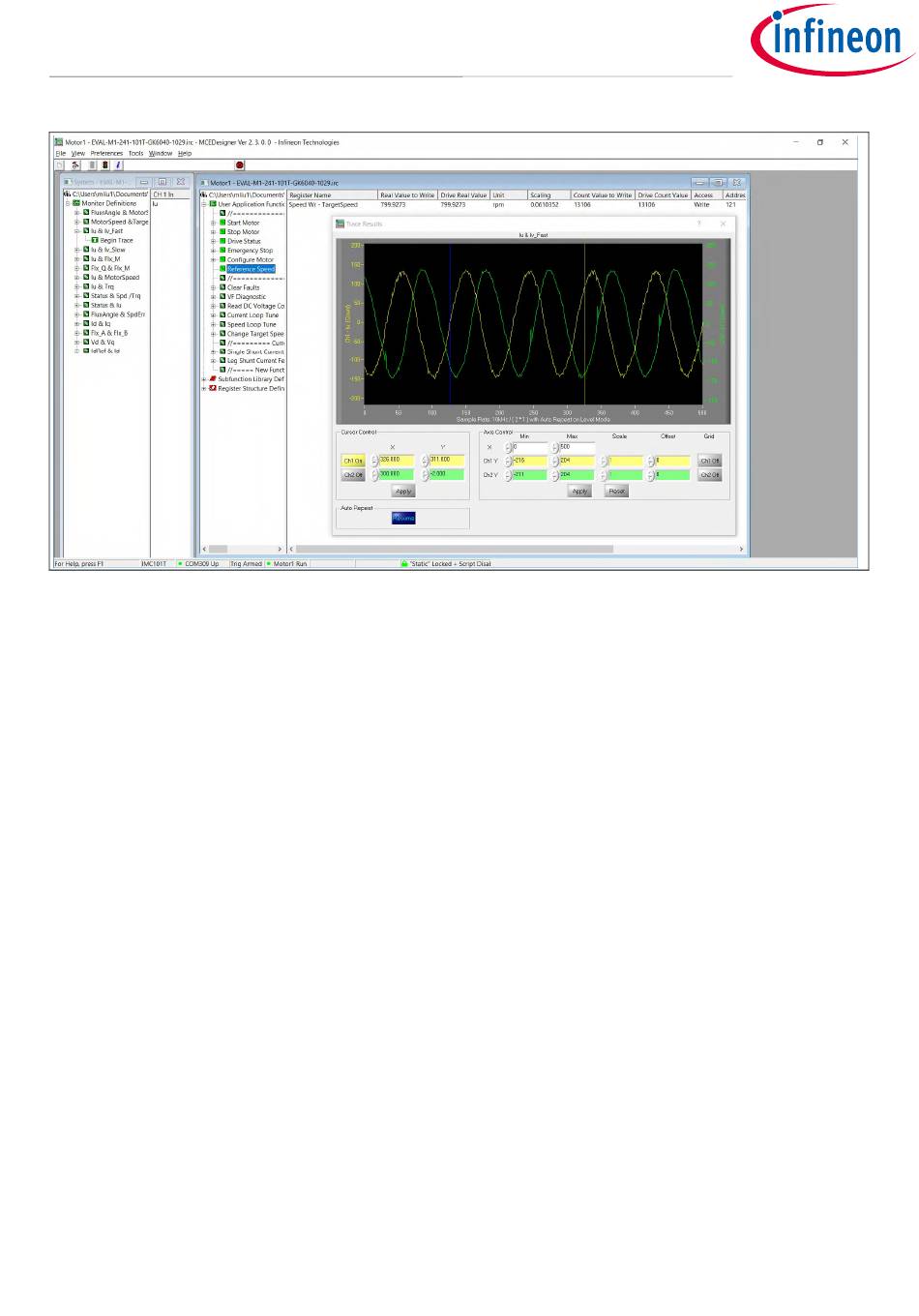Click the Scaling column header
Screen dimensions: 919x1316
[x=548, y=194]
